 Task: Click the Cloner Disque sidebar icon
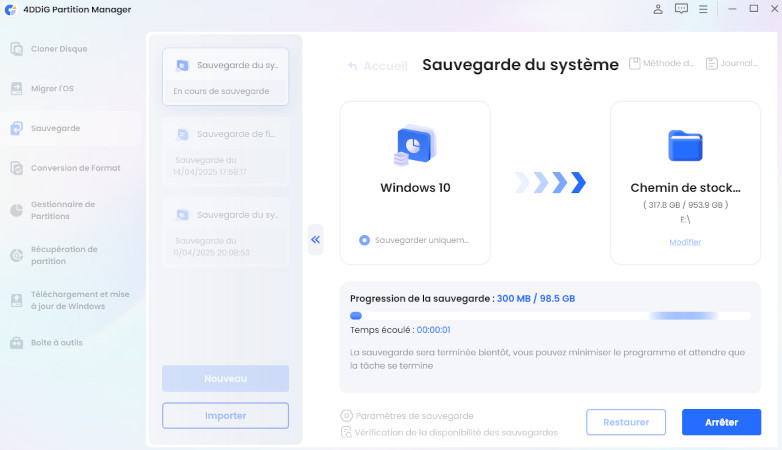point(16,49)
